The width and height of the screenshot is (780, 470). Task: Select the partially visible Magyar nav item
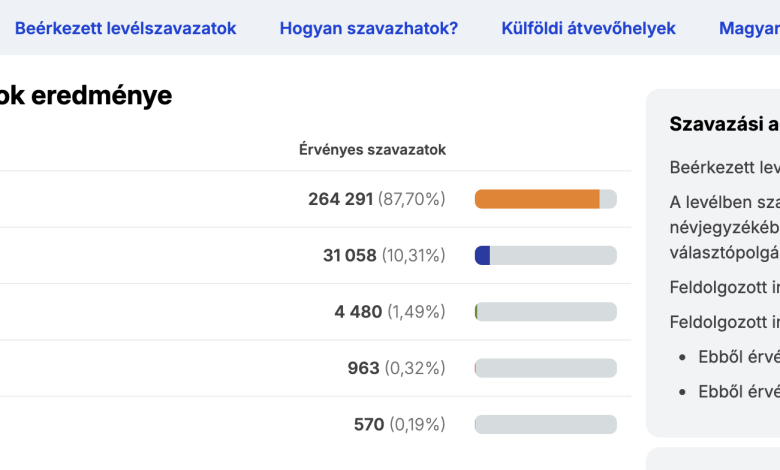pyautogui.click(x=748, y=28)
